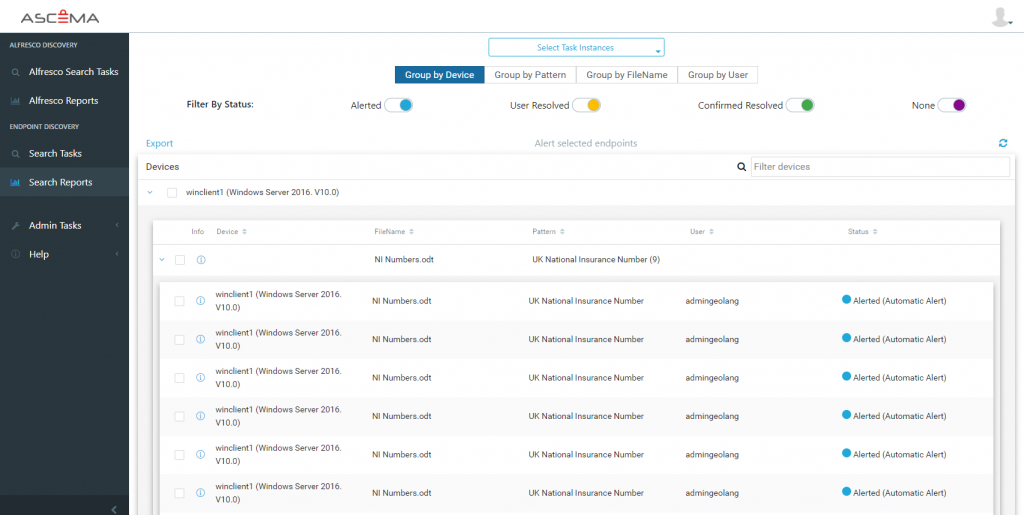The image size is (1024, 515).
Task: Switch to the Group by FileName tab
Action: click(627, 75)
